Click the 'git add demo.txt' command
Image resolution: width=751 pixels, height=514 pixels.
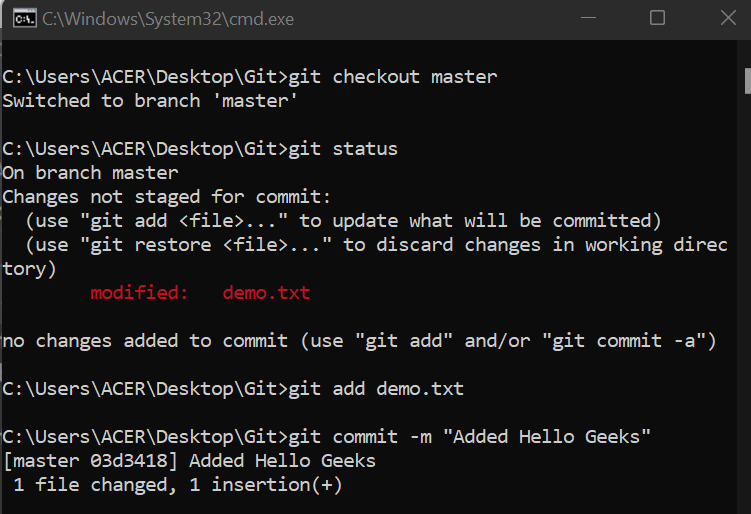[x=376, y=389]
